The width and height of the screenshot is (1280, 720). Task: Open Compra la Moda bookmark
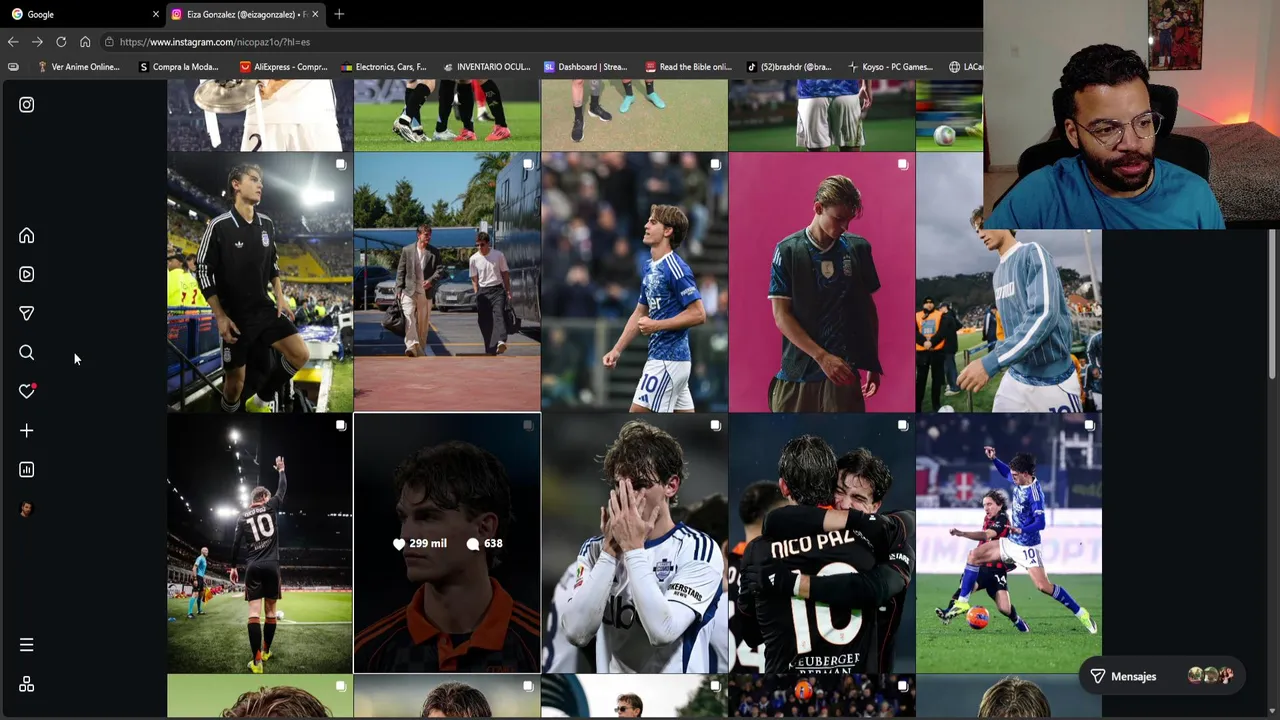tap(179, 67)
